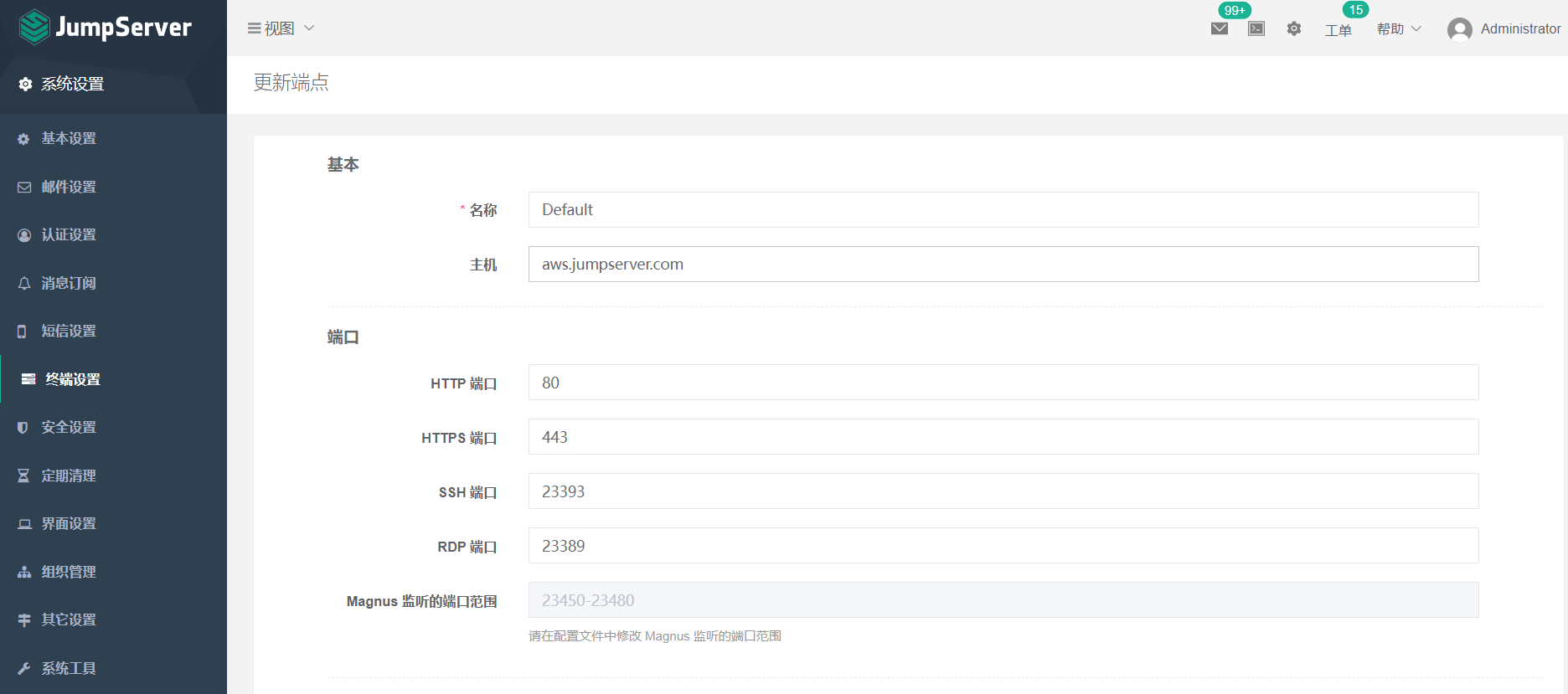Select 消息订阅 message subscription

[x=69, y=283]
